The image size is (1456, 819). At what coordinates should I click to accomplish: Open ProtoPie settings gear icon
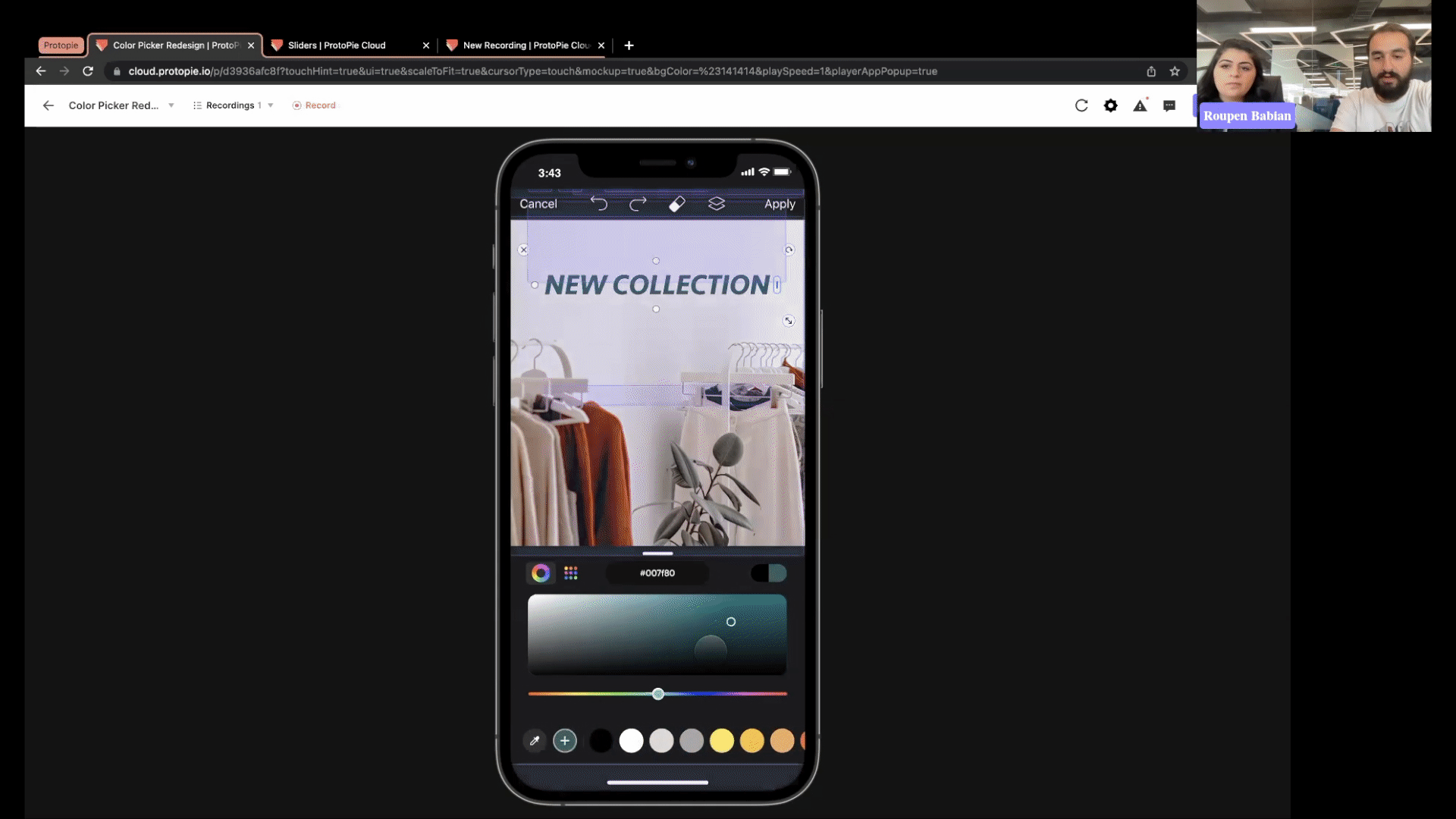[1111, 105]
